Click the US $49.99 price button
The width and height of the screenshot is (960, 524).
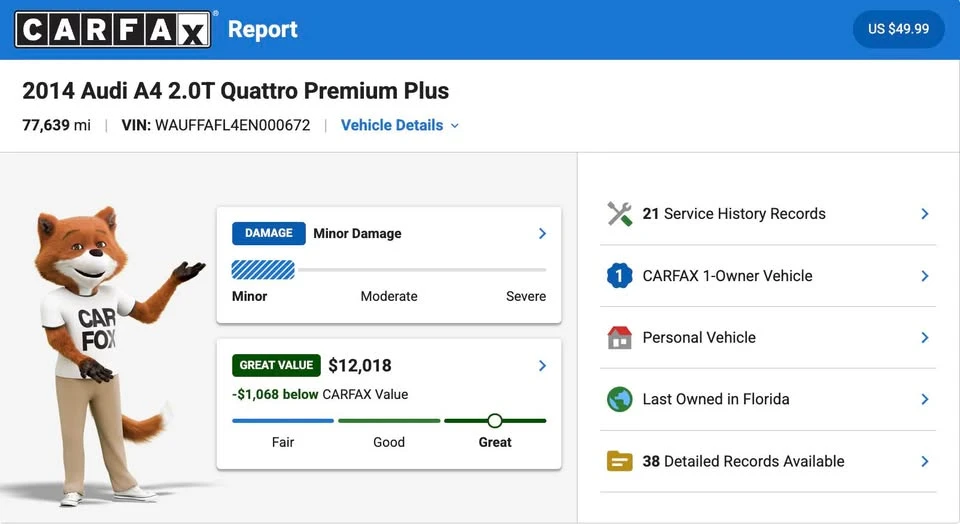[x=898, y=29]
